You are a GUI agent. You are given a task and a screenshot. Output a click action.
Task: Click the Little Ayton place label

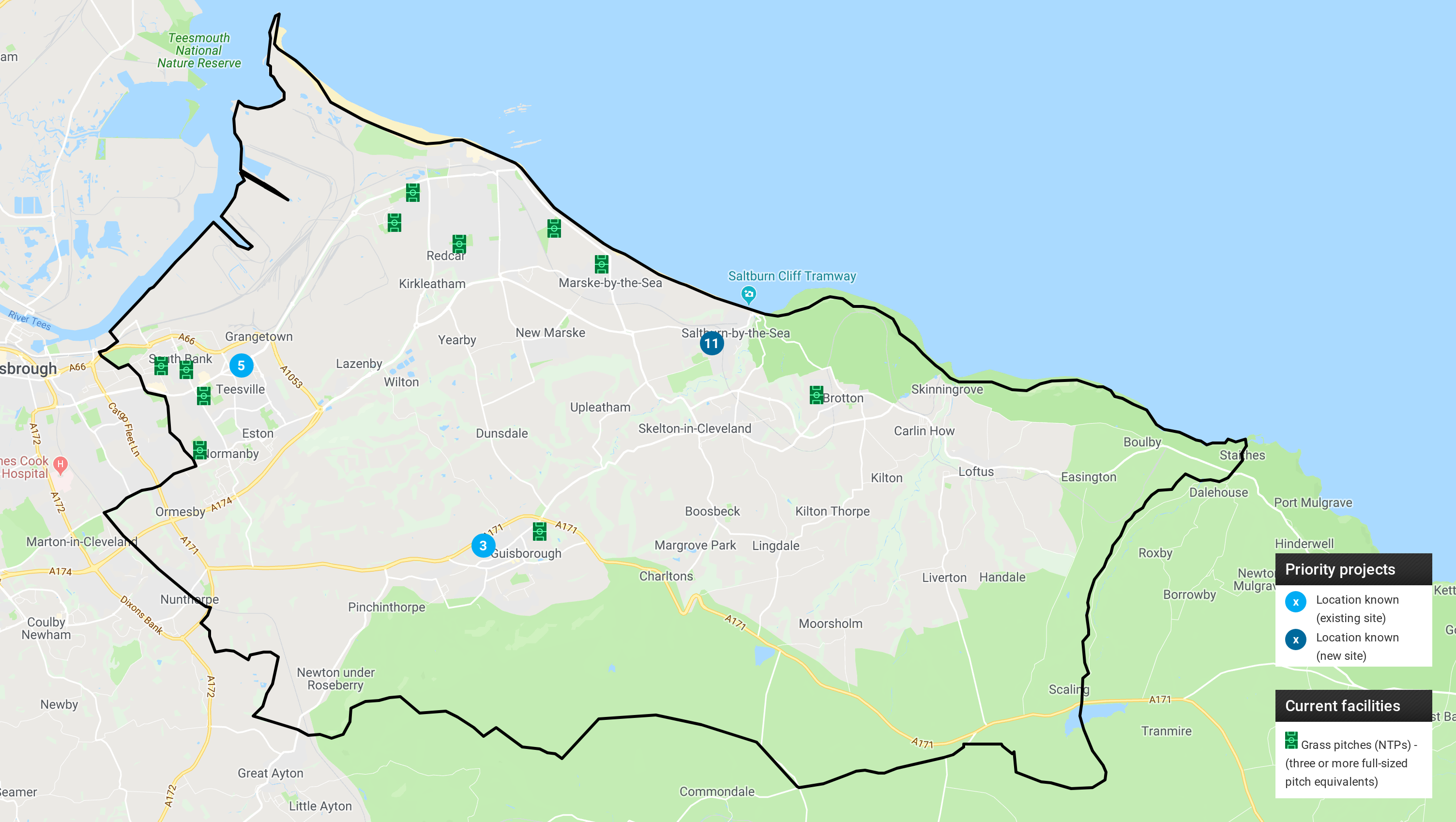[x=320, y=806]
